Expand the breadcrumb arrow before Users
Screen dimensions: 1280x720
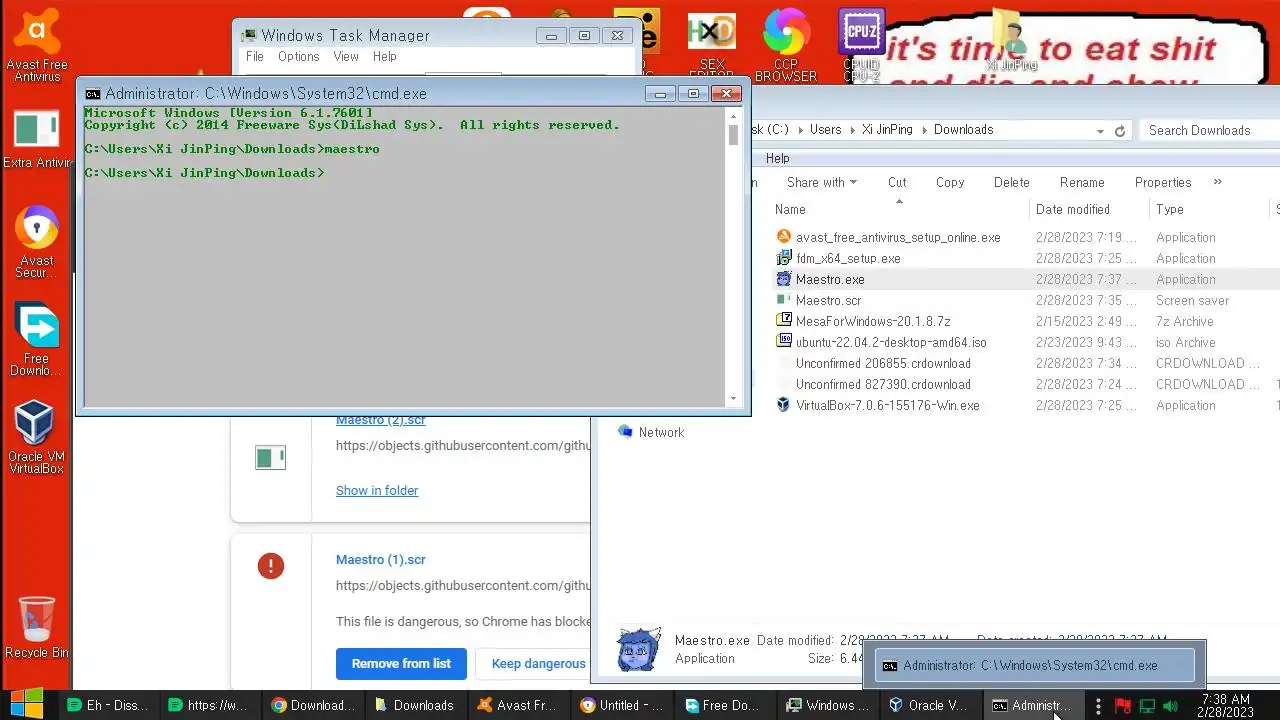click(800, 130)
